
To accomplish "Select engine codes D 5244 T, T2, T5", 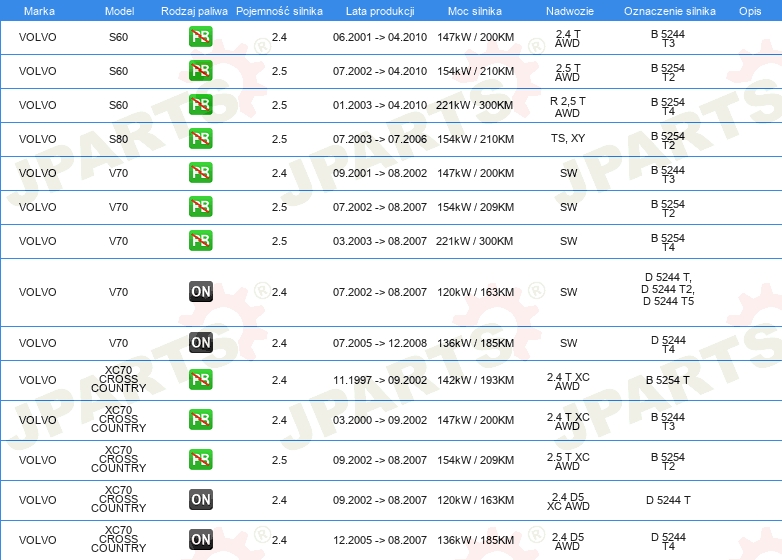I will point(668,289).
